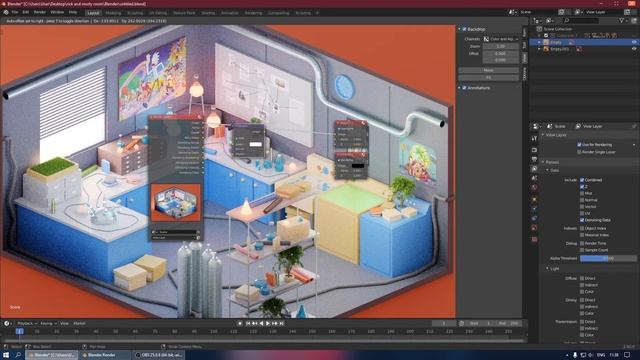Expand the Annotations panel arrow
The image size is (640, 360).
tap(459, 88)
